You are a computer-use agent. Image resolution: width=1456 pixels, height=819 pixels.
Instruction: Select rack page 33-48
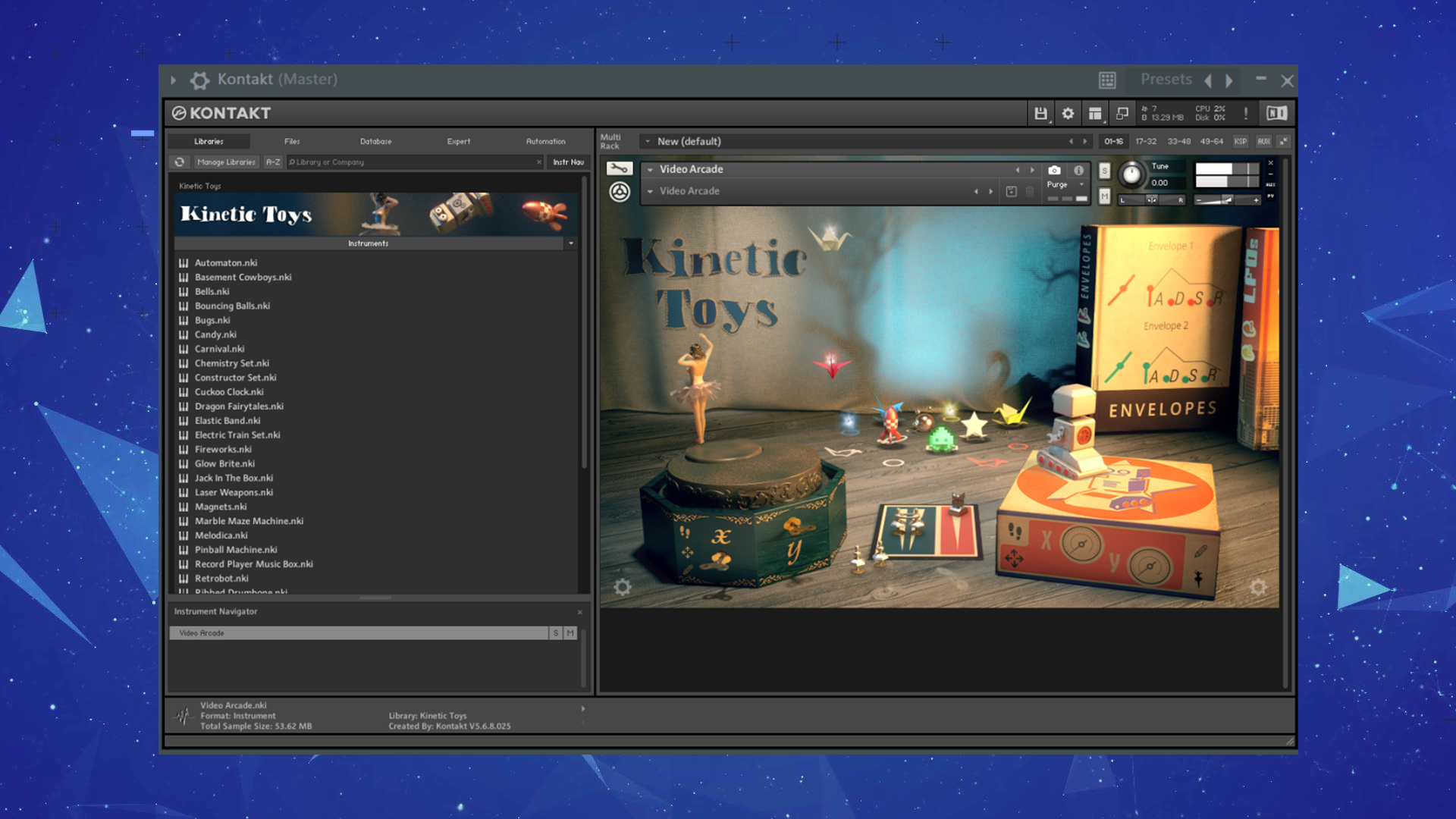1178,141
